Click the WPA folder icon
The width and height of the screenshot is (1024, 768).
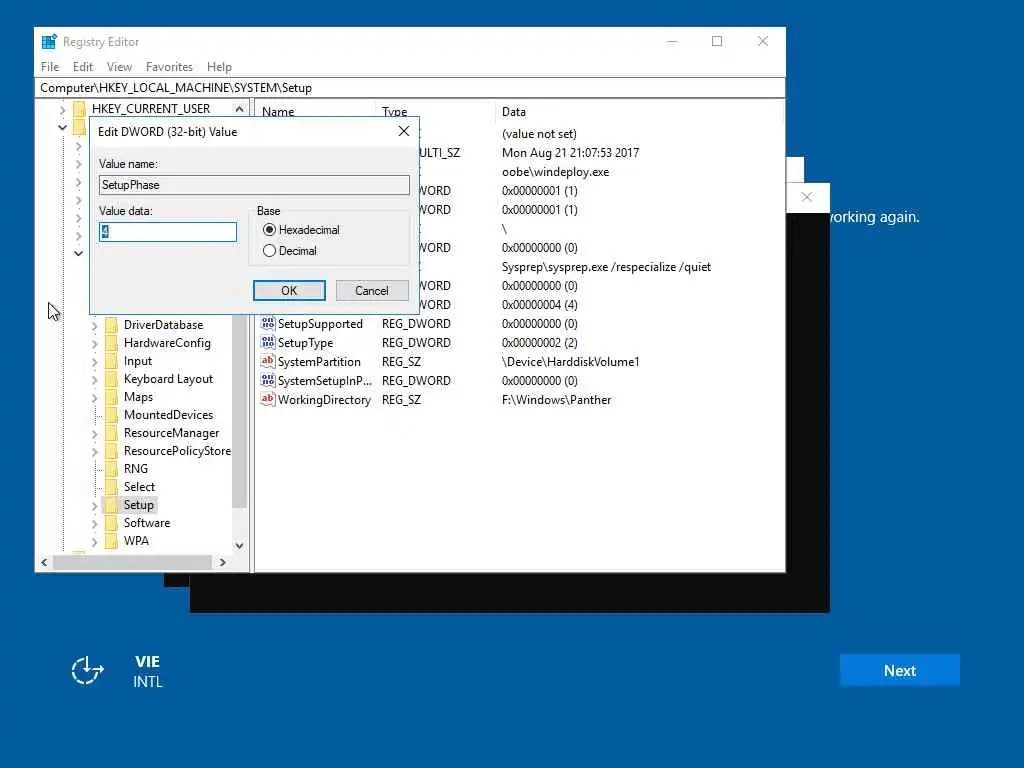click(112, 541)
